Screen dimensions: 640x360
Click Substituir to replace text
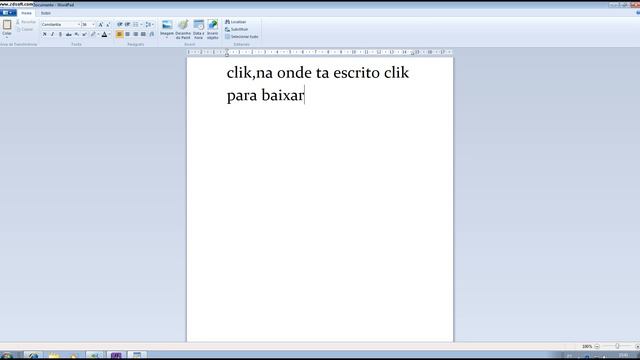coord(236,29)
